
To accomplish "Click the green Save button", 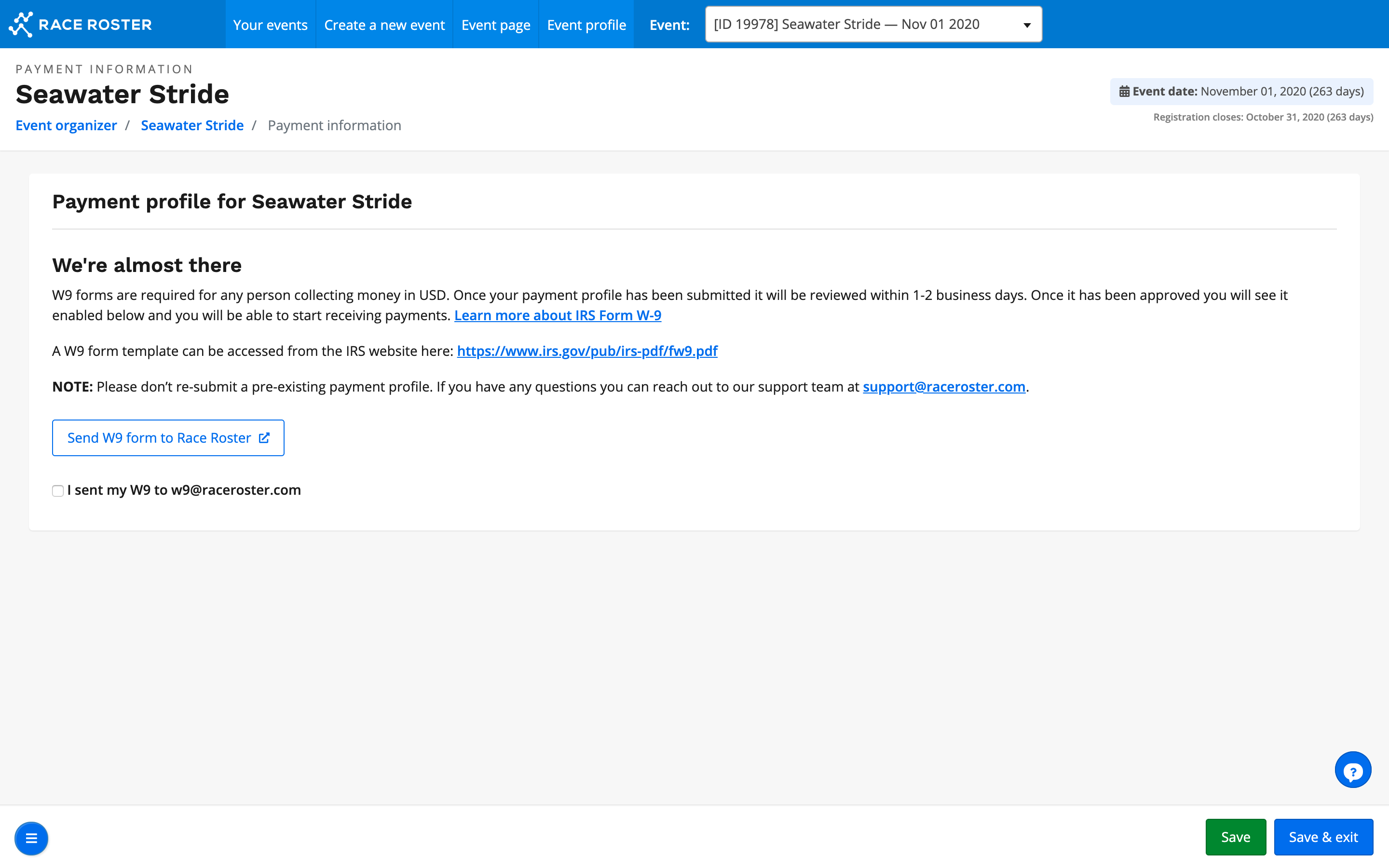I will [1235, 837].
